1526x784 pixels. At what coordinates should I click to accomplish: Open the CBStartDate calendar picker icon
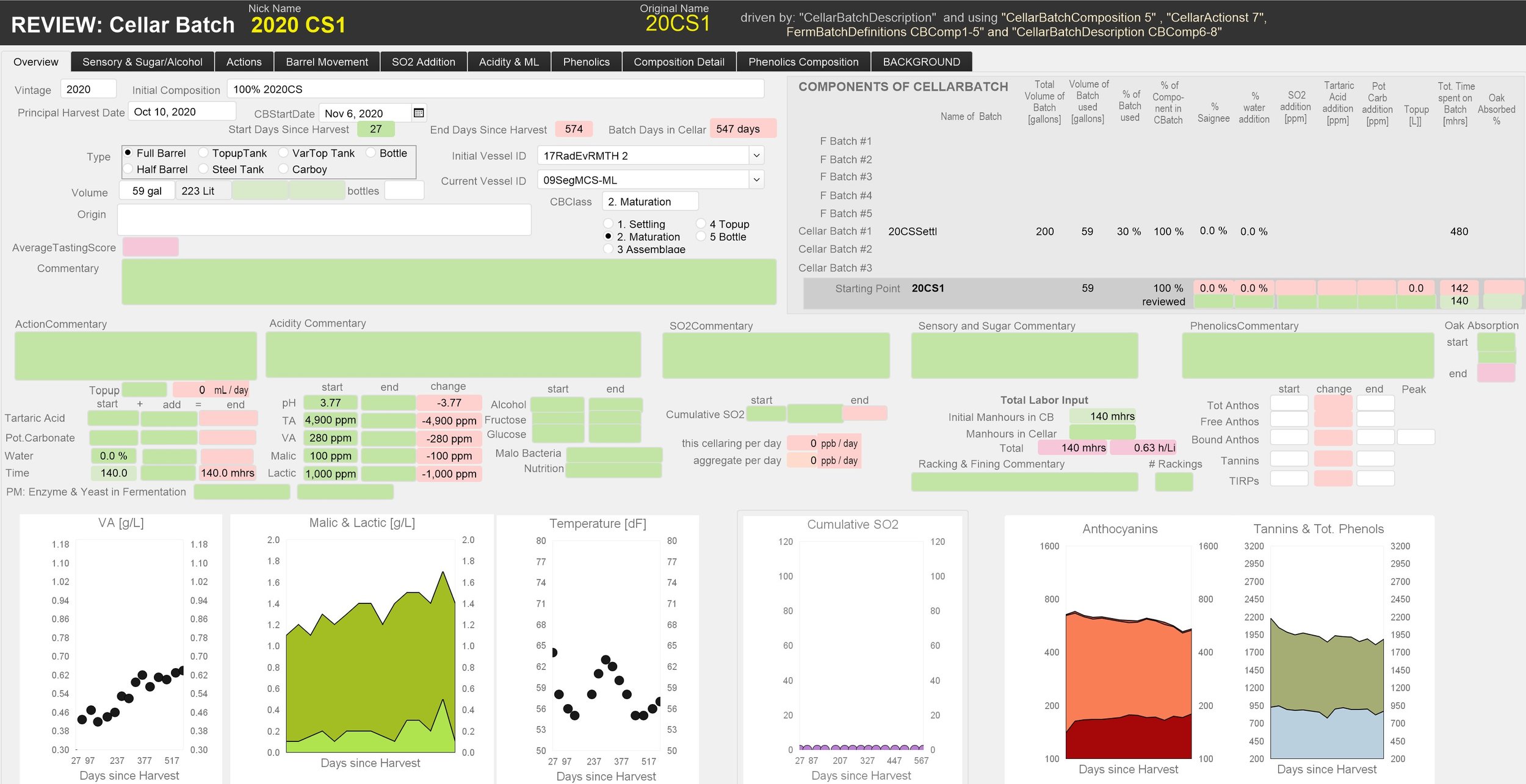[x=419, y=113]
